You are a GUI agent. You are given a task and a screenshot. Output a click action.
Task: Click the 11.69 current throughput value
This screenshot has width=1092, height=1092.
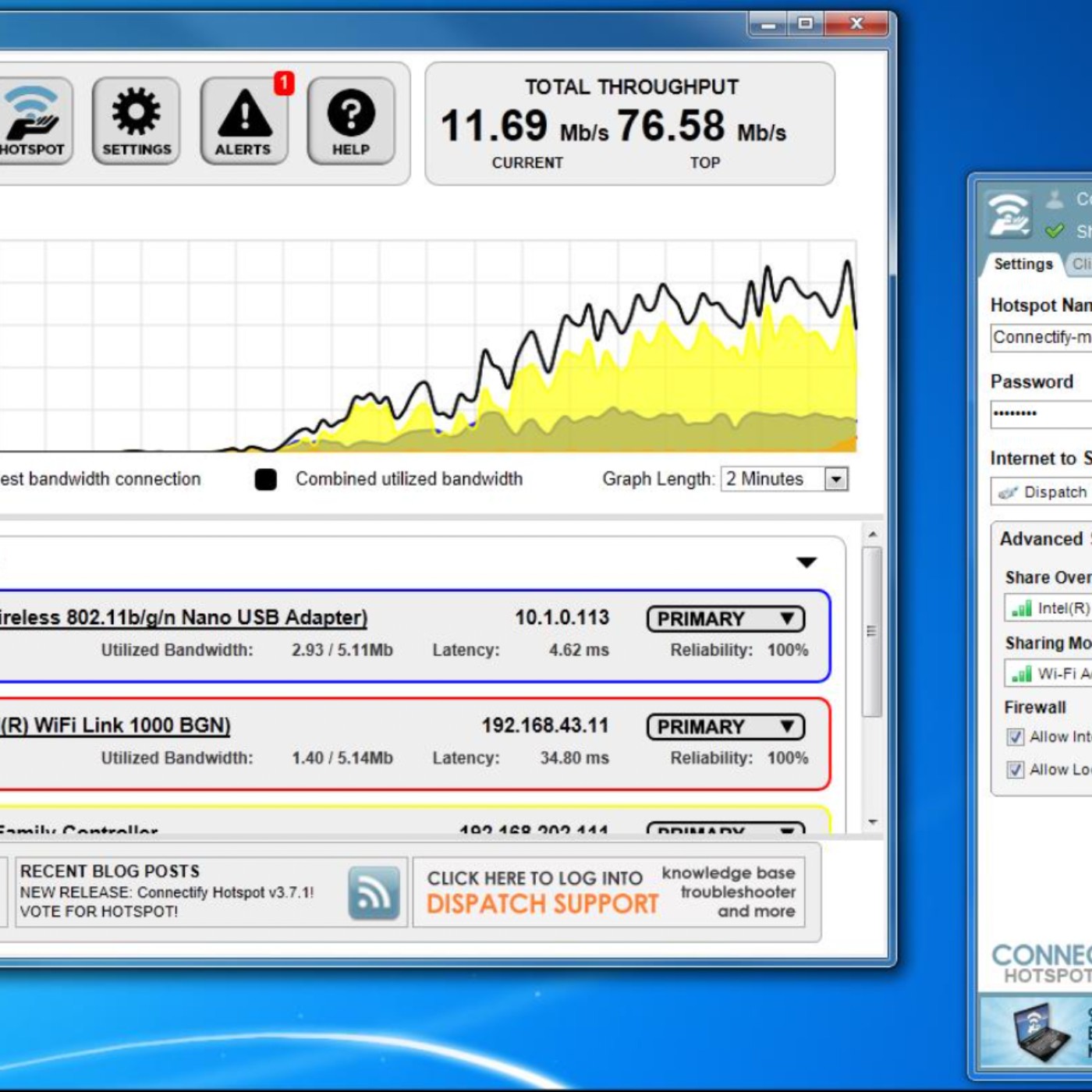(x=495, y=126)
